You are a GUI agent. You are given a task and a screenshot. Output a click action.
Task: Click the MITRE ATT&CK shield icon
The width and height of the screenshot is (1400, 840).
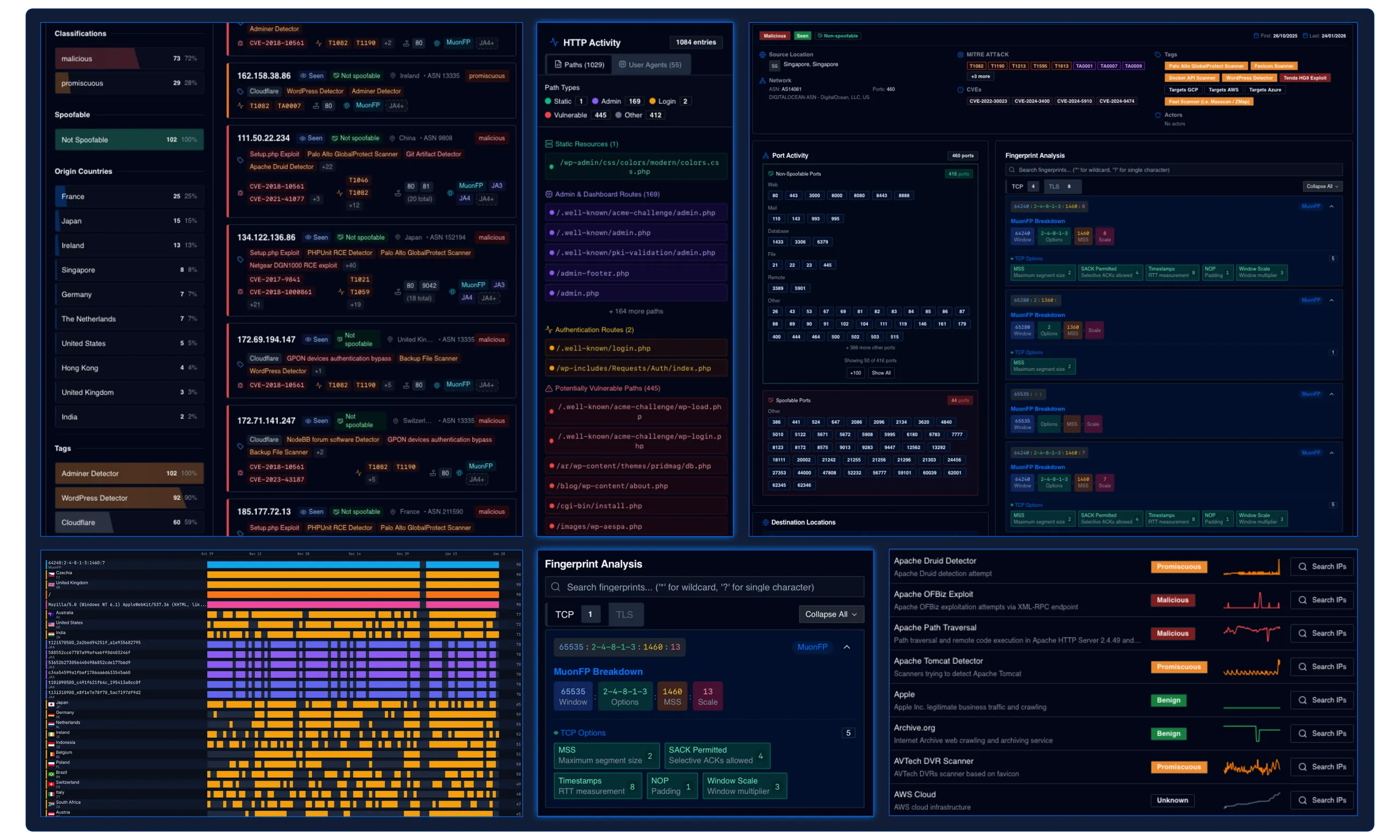[x=961, y=54]
